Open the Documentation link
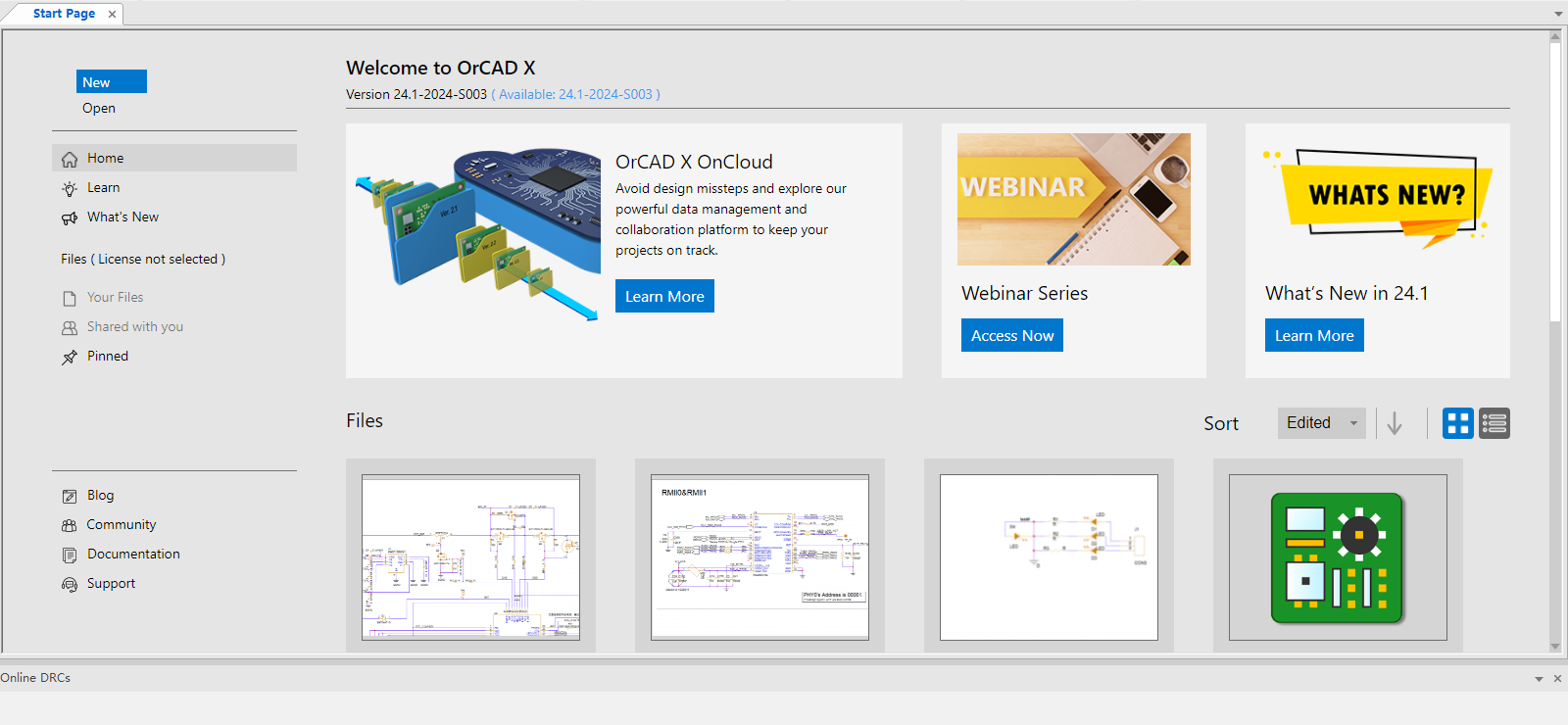This screenshot has width=1568, height=725. [133, 554]
